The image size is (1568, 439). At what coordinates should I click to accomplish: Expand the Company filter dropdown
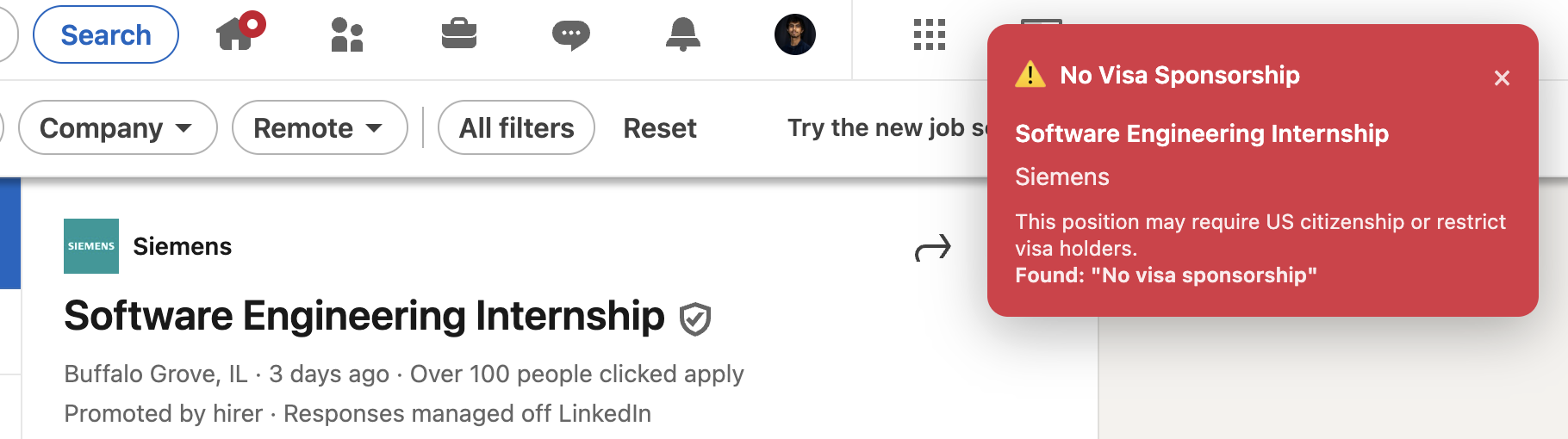pos(117,128)
